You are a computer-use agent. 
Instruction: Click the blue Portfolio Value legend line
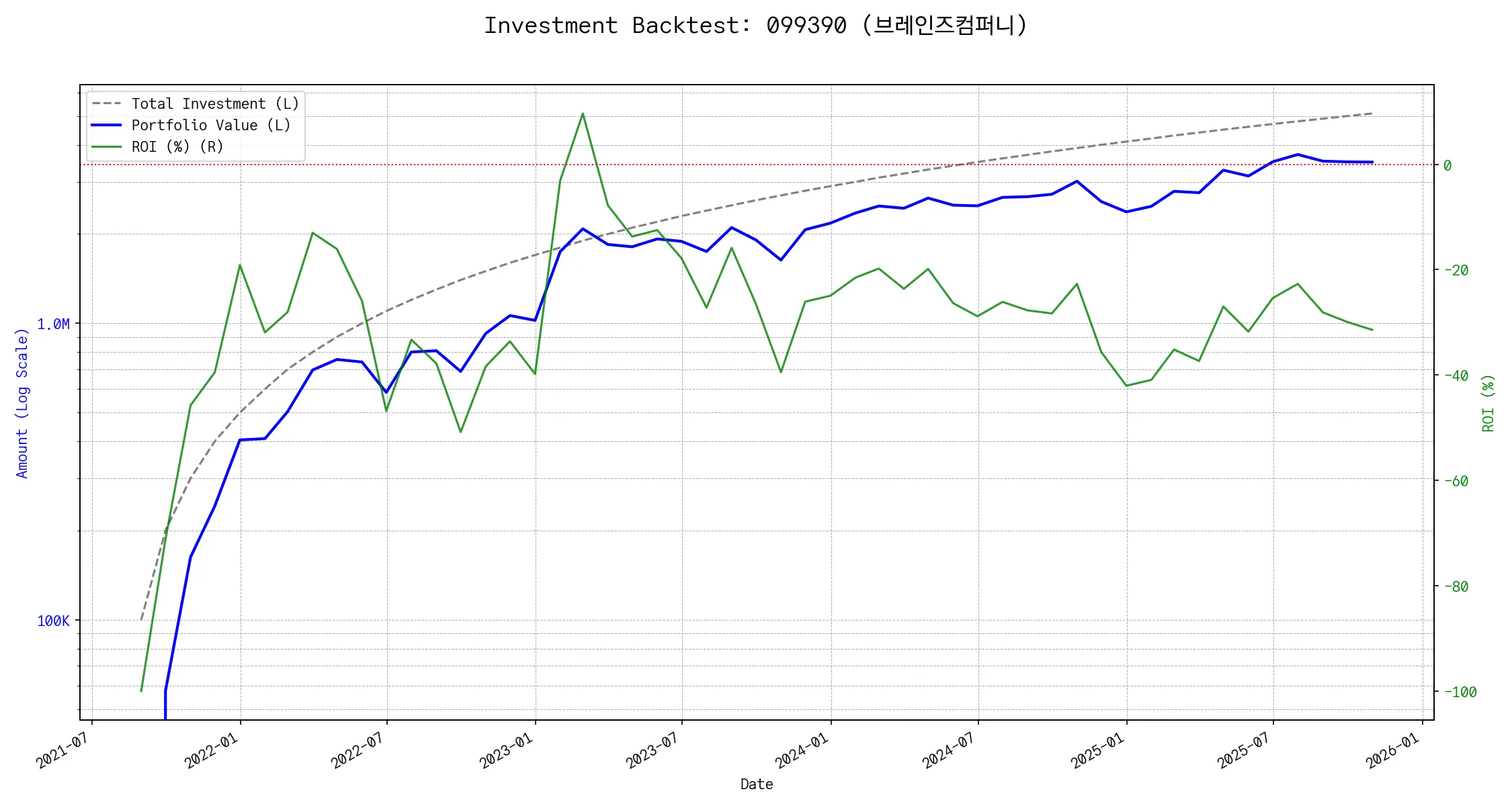click(106, 126)
